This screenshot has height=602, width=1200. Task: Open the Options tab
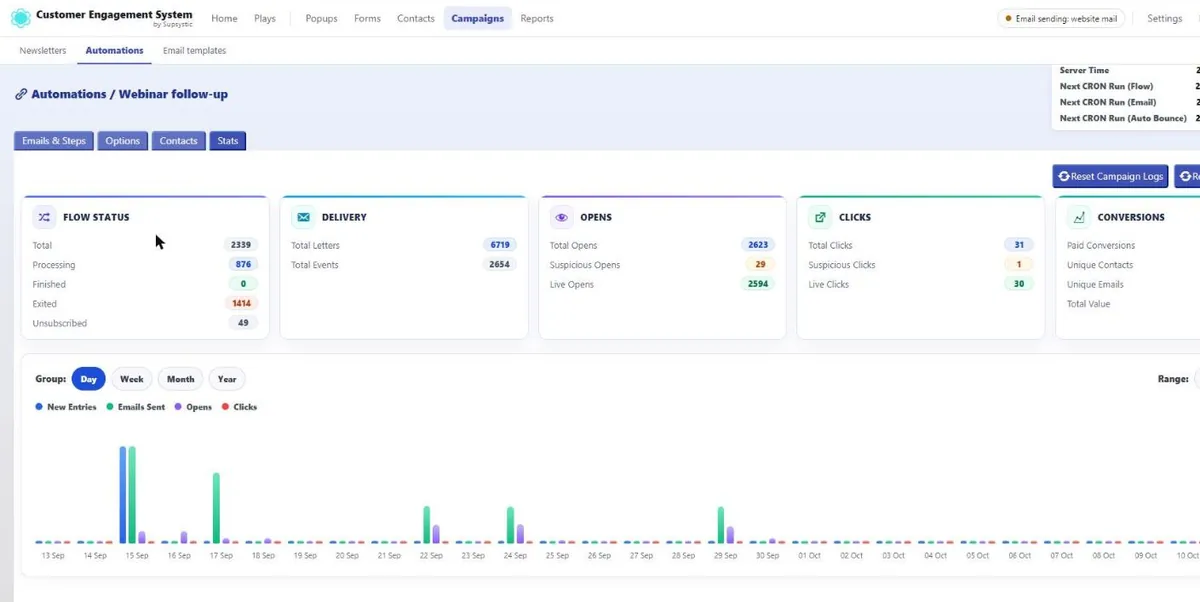coord(123,141)
